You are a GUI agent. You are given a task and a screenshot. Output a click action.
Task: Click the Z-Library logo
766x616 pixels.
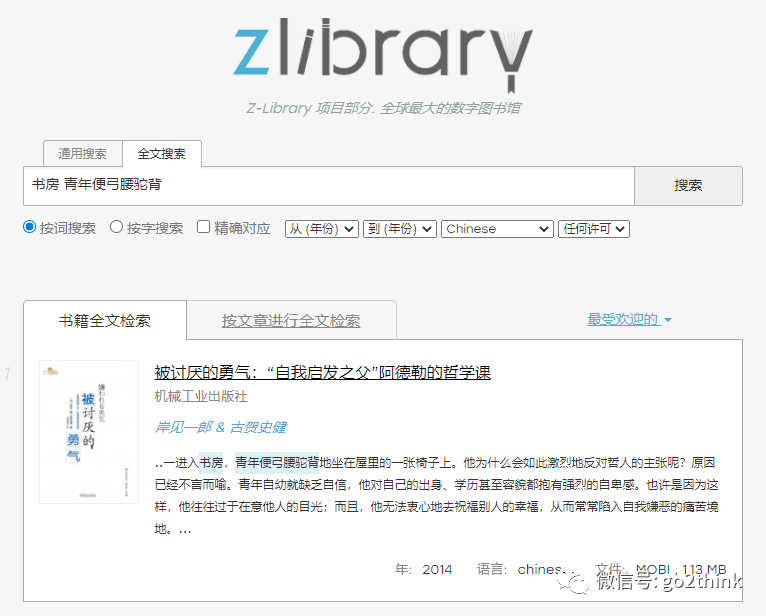click(x=383, y=54)
